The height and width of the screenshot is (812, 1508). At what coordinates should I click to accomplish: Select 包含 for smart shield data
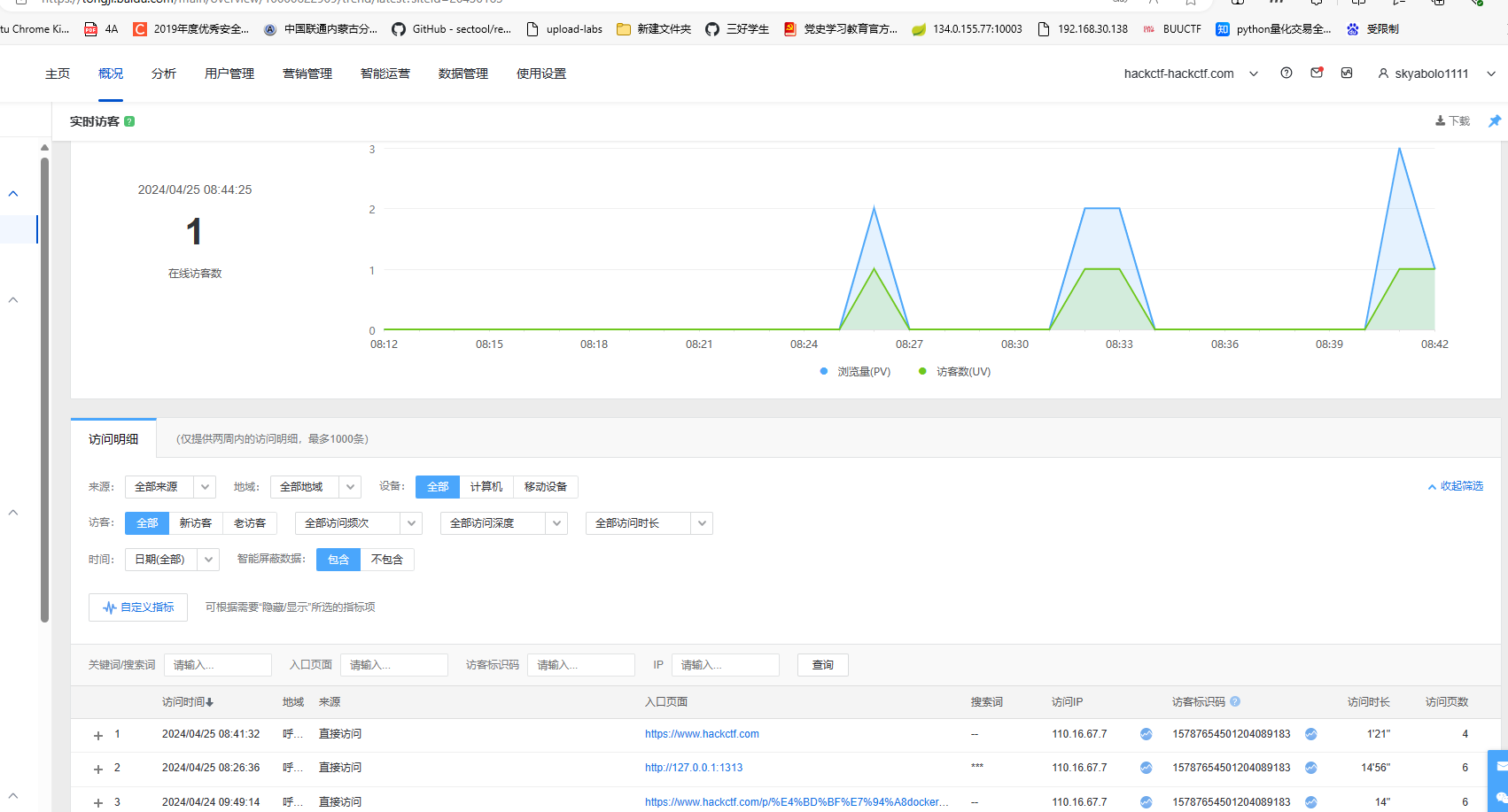[x=338, y=560]
